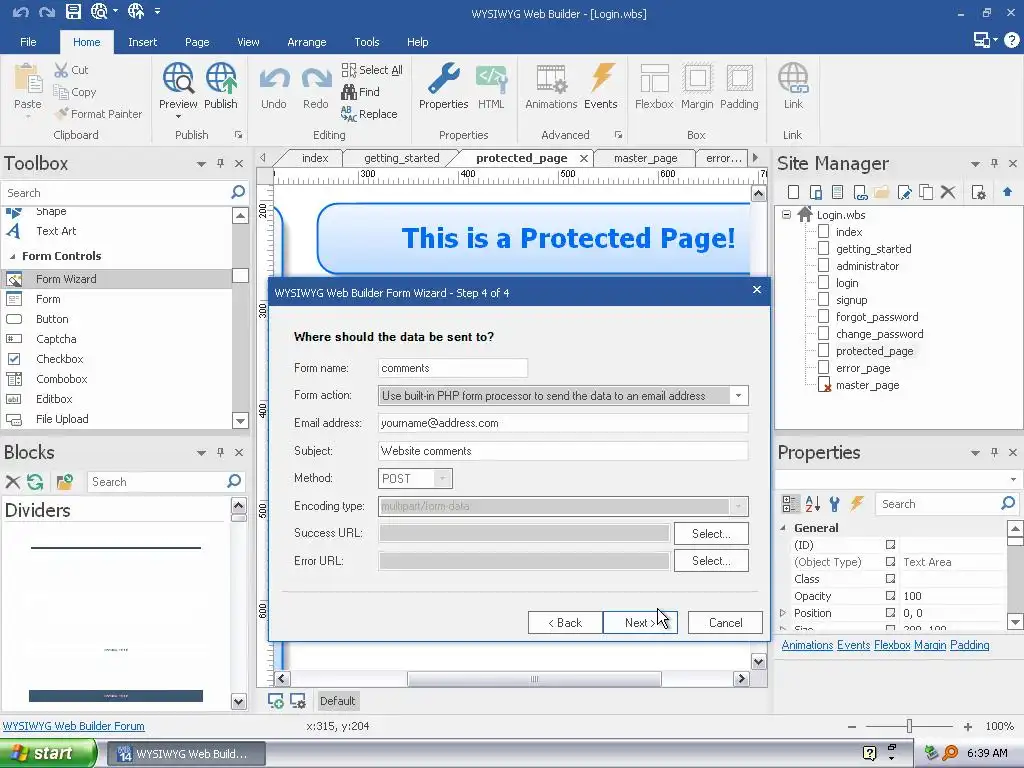Click the Padding box icon

[739, 78]
